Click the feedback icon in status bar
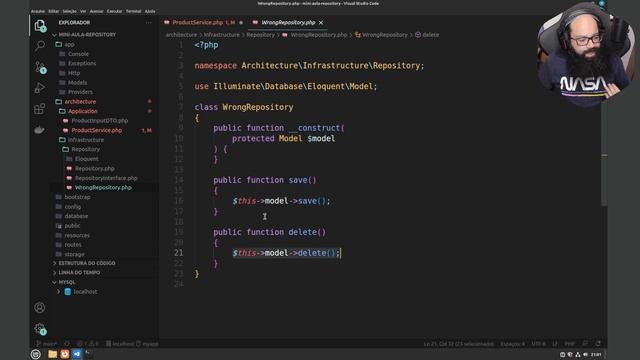The width and height of the screenshot is (640, 360). click(585, 344)
